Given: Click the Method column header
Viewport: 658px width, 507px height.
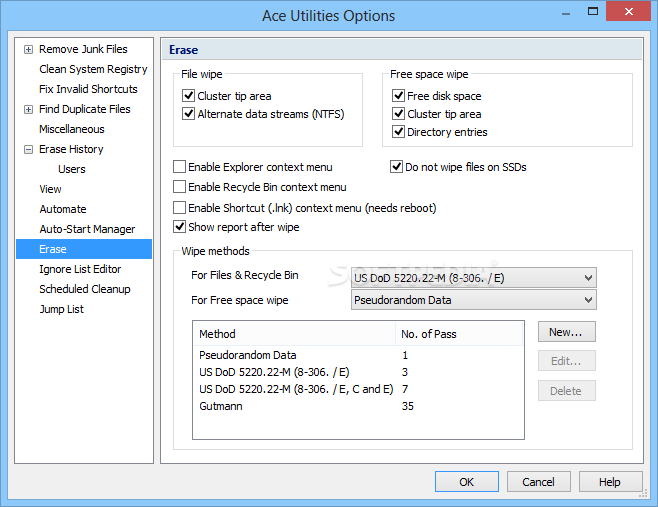Looking at the screenshot, I should pyautogui.click(x=294, y=334).
